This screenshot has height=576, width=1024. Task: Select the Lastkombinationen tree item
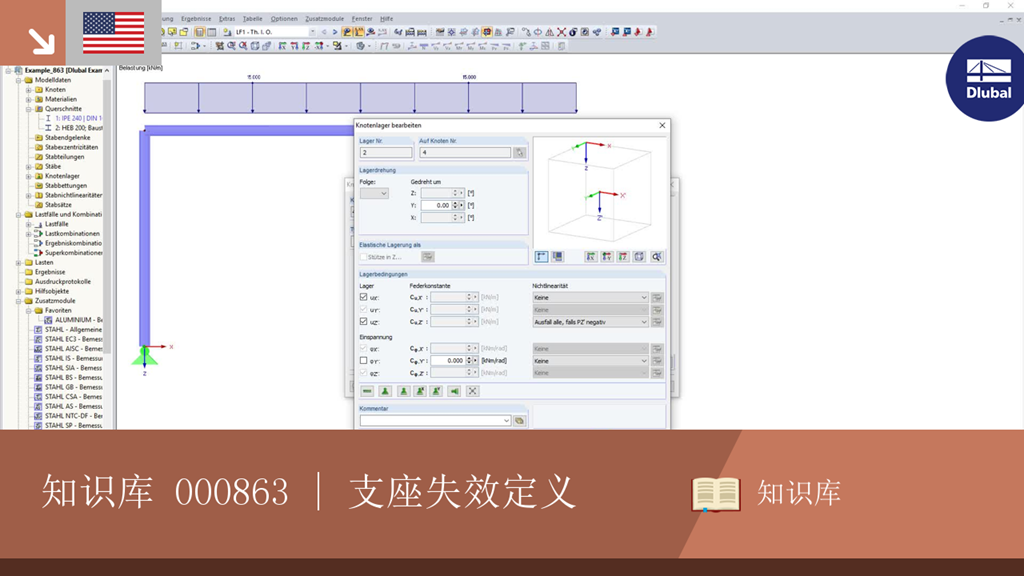pyautogui.click(x=72, y=233)
